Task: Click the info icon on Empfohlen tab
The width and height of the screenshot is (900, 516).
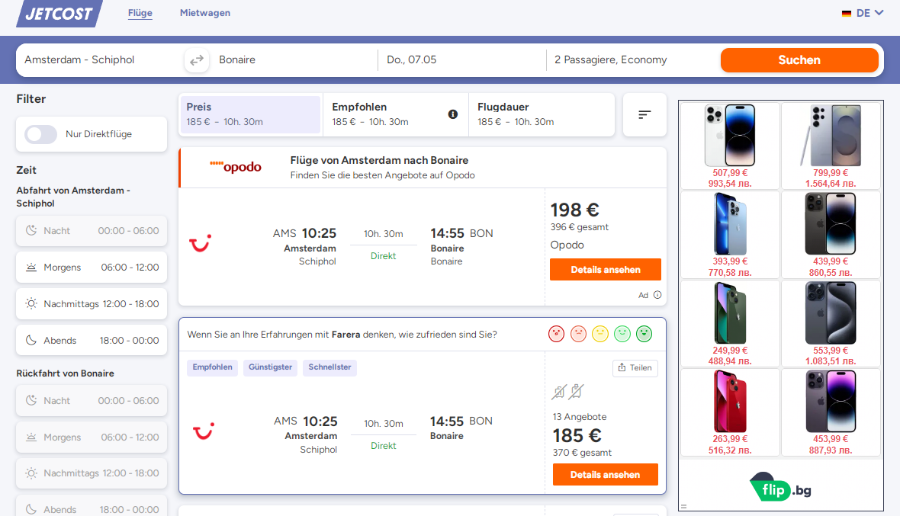Action: [453, 114]
